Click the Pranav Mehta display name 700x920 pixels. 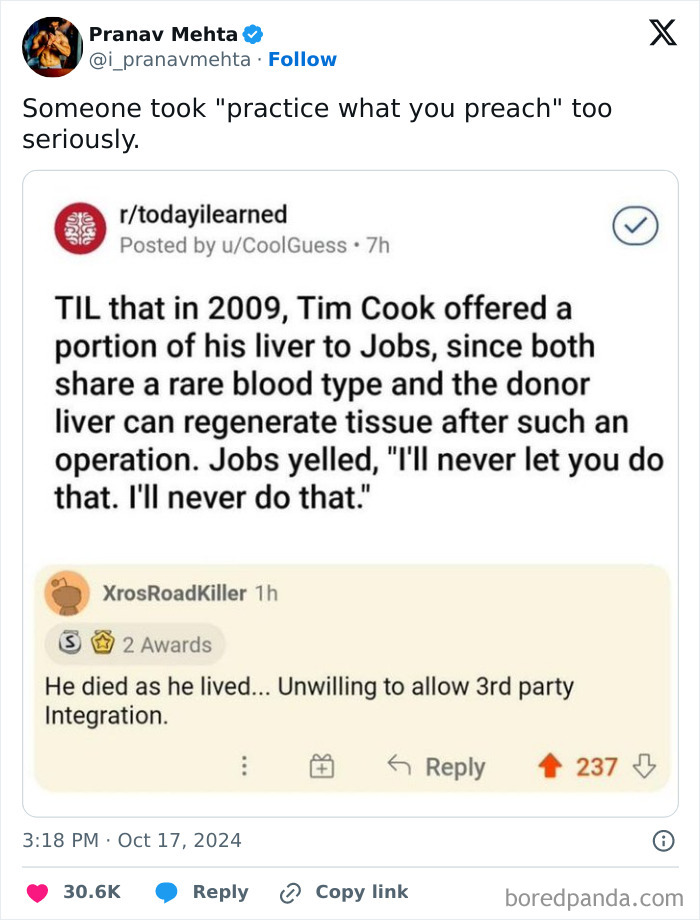(x=163, y=34)
